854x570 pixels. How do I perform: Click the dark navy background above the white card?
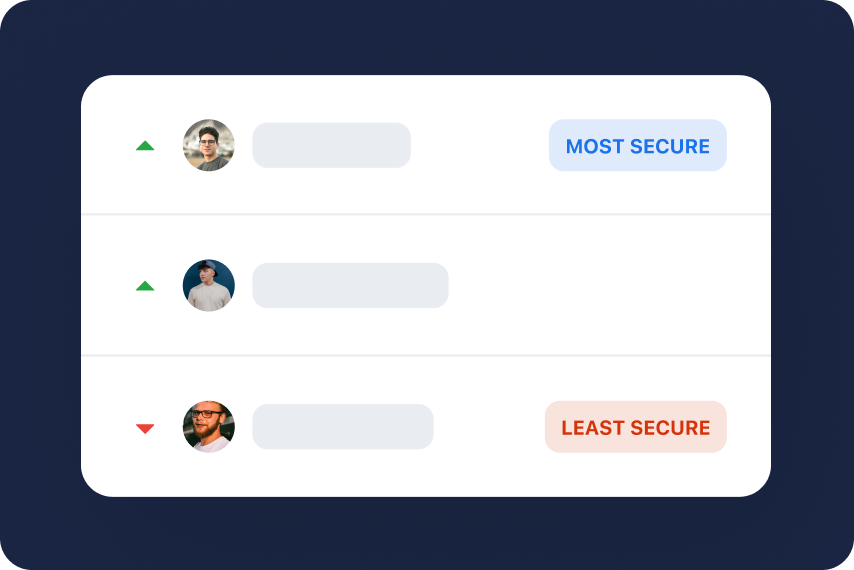[x=426, y=38]
